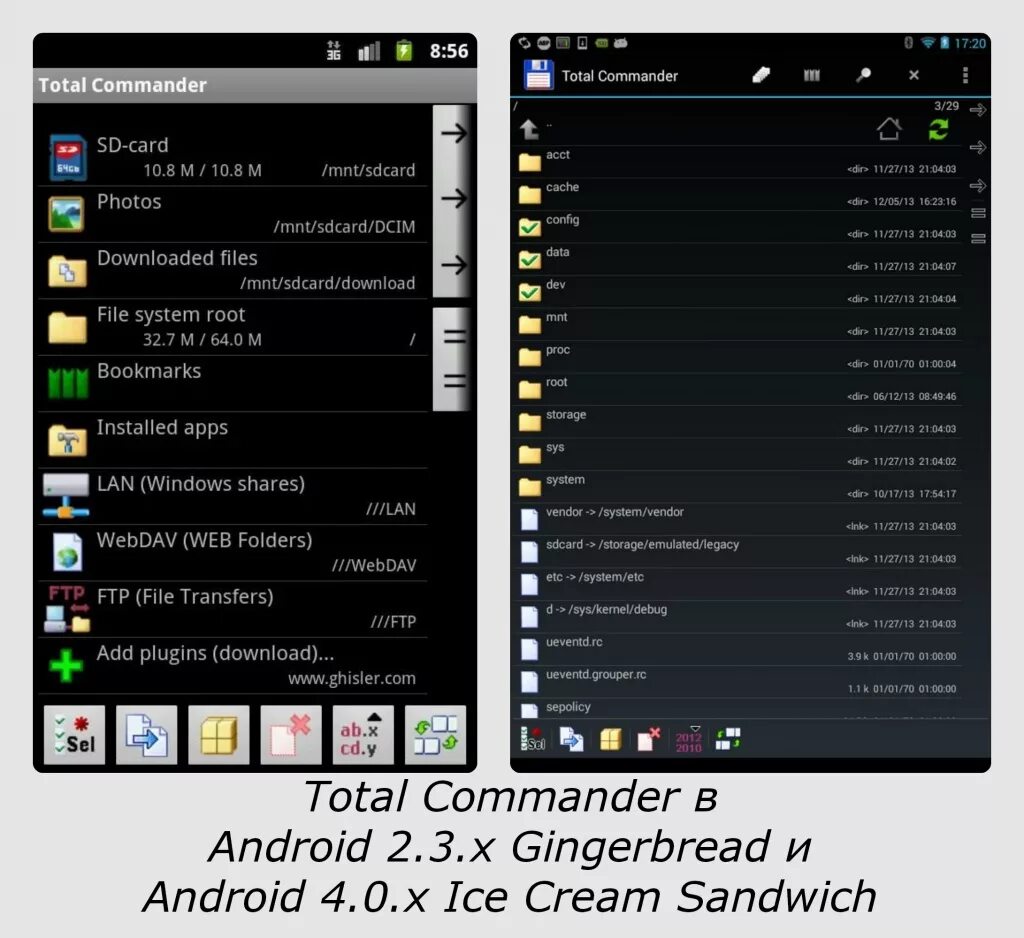The width and height of the screenshot is (1024, 938).
Task: Open SD-card entry in left screen
Action: point(232,157)
